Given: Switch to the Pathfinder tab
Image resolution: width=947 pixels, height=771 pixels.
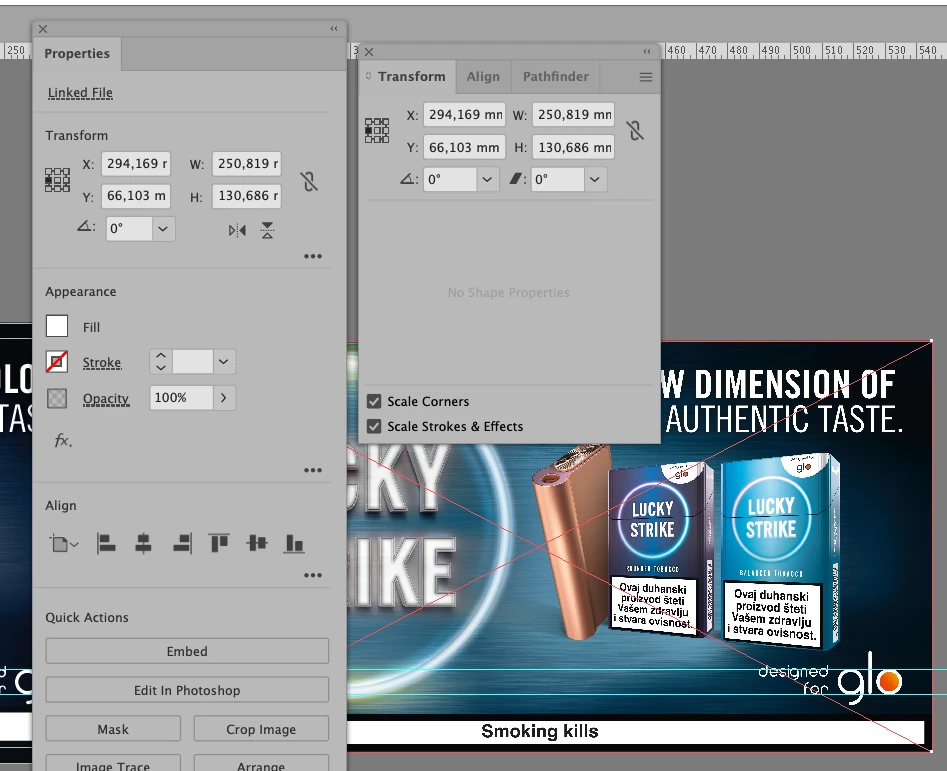Looking at the screenshot, I should (556, 77).
